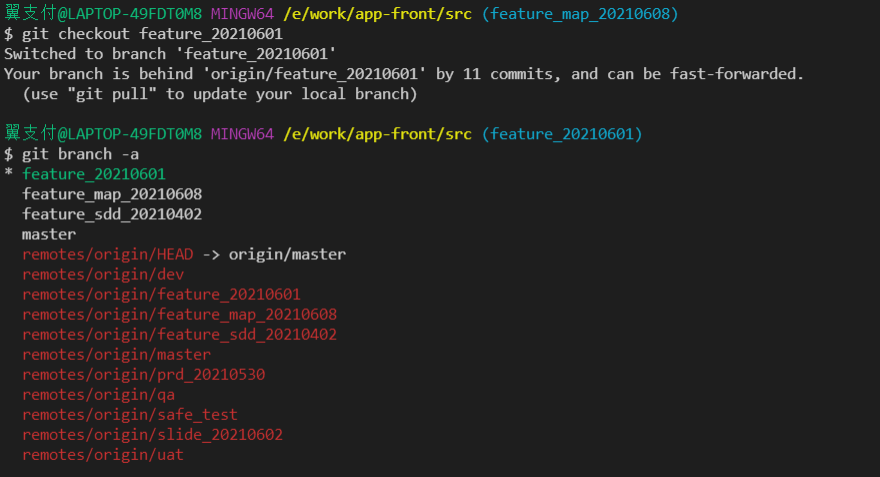Click the "Switched to branch 'feature_20210601'" line
Viewport: 880px width, 477px height.
click(170, 54)
